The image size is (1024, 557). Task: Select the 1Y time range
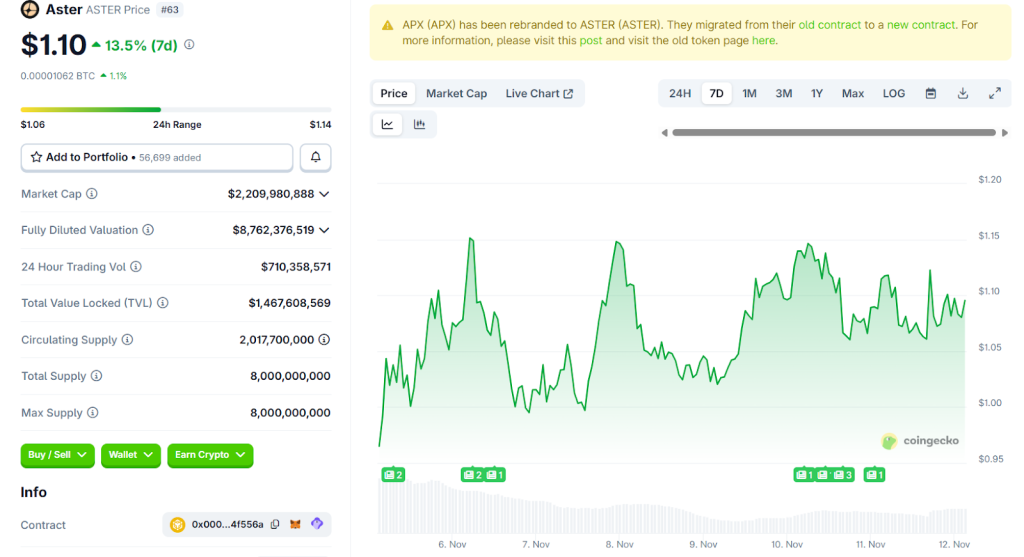[x=817, y=93]
